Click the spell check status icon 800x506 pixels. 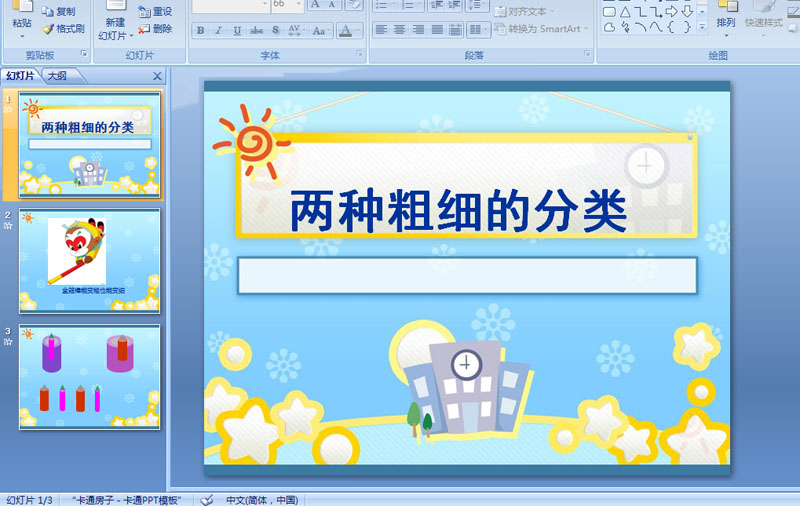(x=207, y=500)
